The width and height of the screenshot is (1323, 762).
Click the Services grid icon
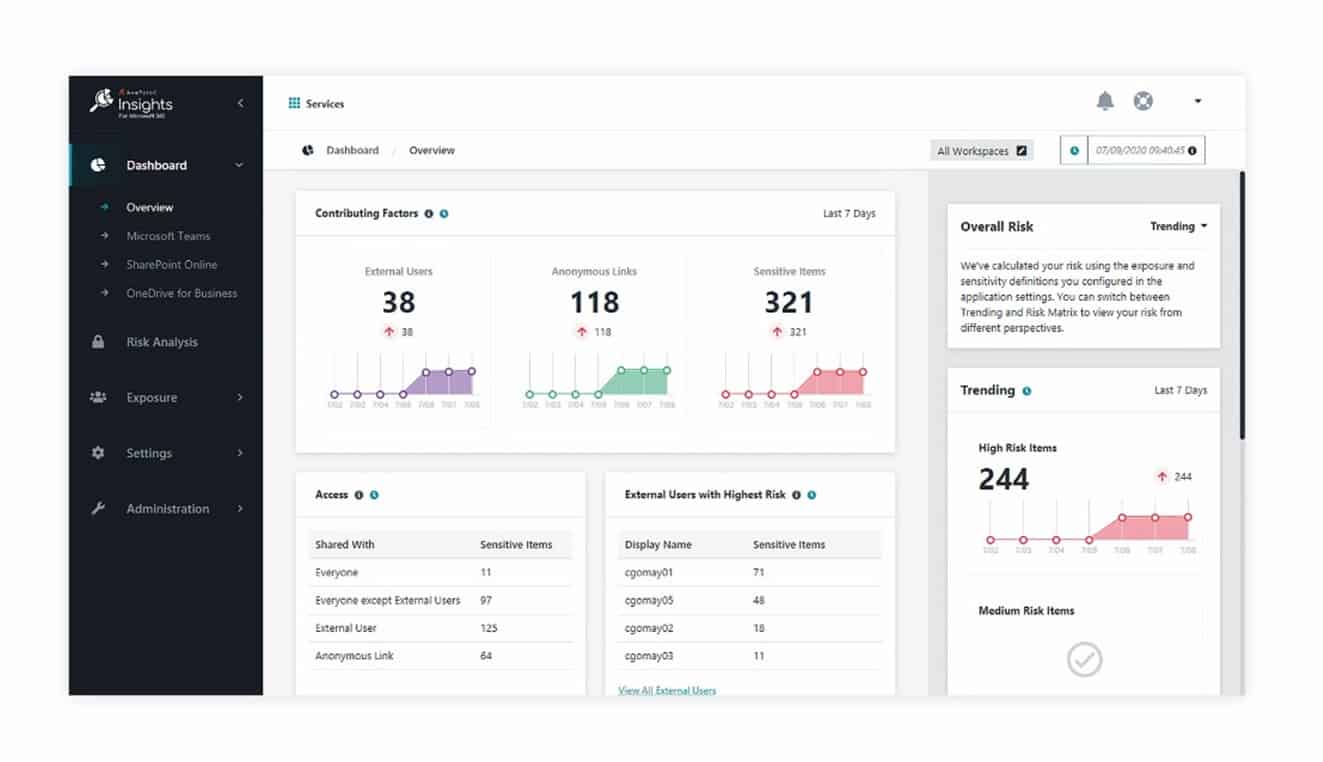point(294,103)
